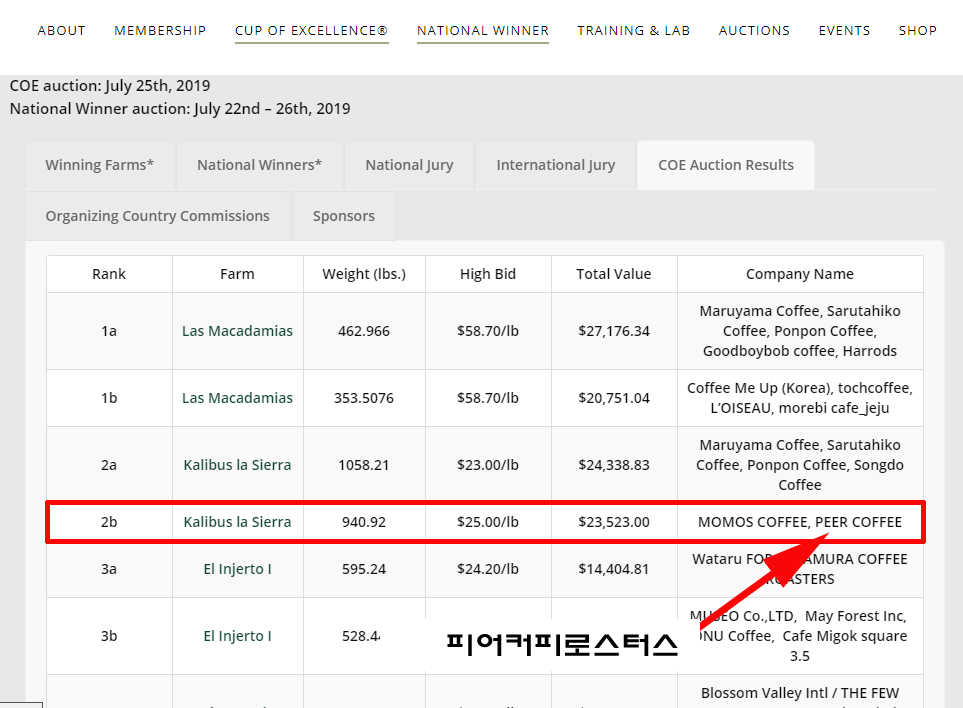Switch to the Winning Farms* tab
Viewport: 963px width, 708px height.
click(x=99, y=165)
